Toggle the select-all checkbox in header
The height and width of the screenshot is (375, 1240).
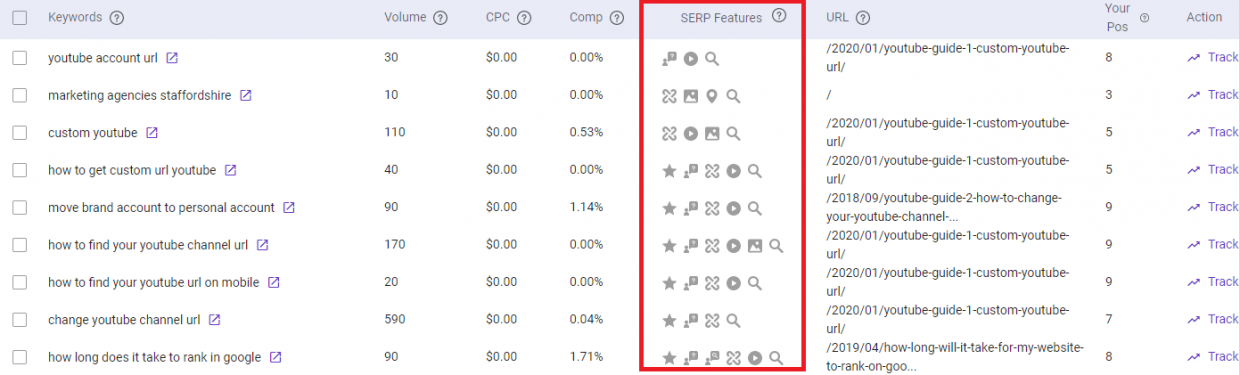click(x=20, y=18)
